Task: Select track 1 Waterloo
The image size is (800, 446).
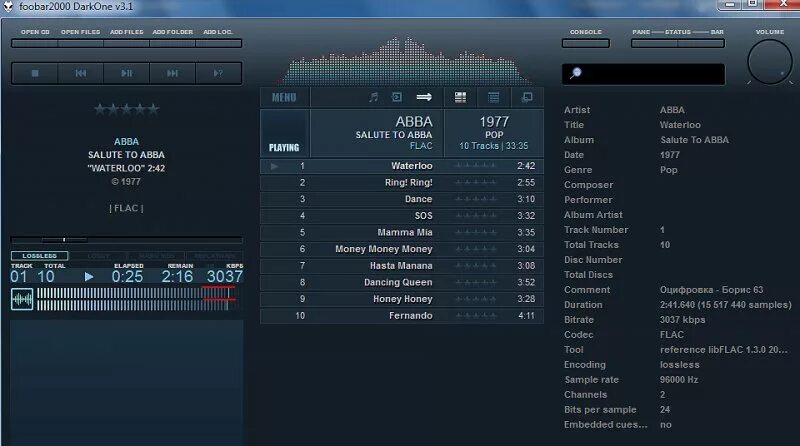Action: [x=402, y=166]
